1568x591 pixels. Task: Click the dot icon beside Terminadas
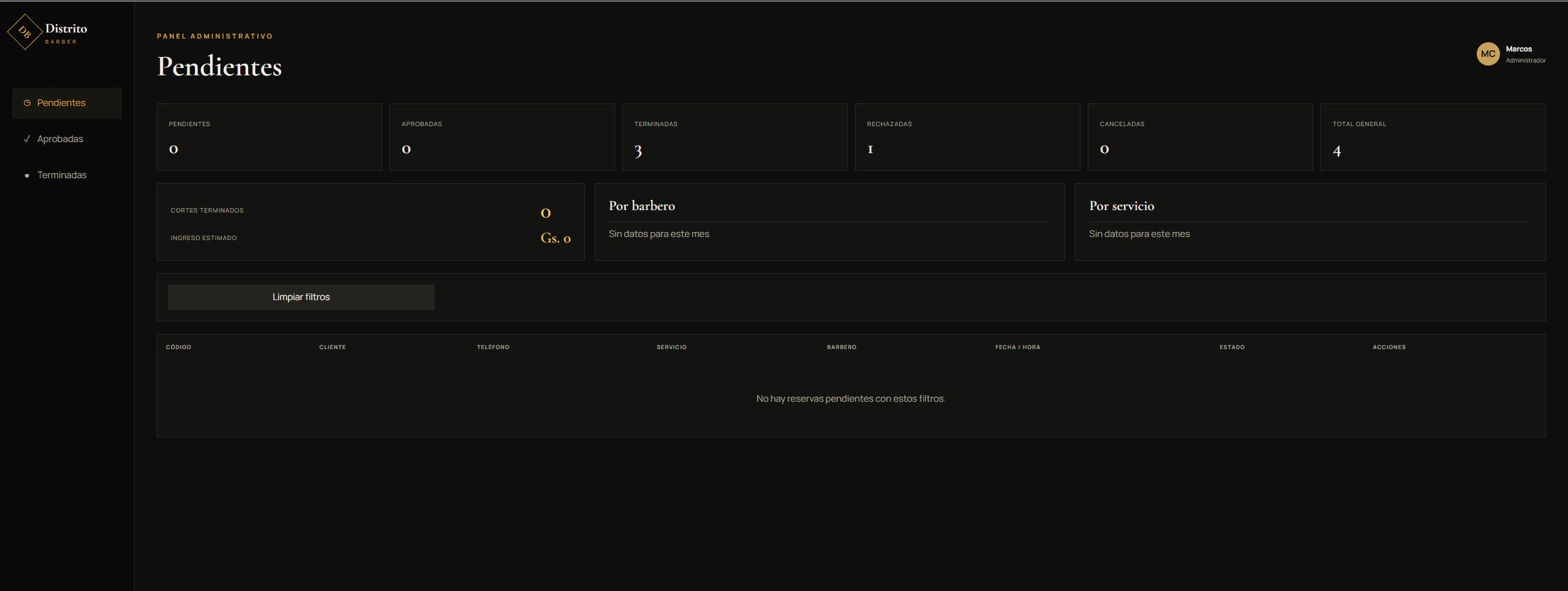pos(27,175)
